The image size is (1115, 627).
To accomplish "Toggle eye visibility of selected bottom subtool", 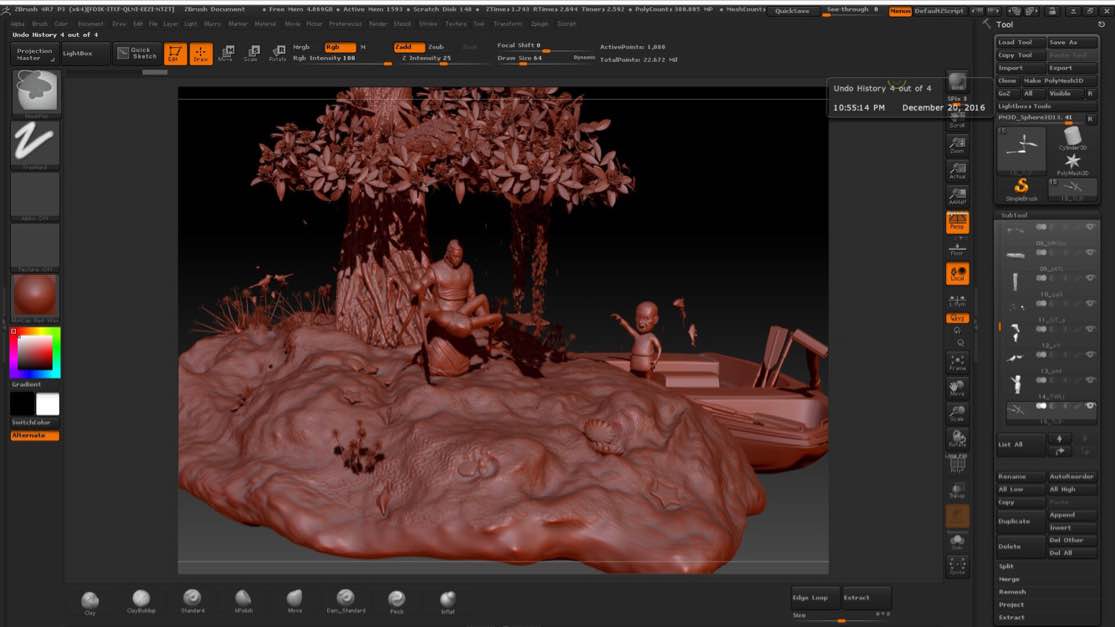I will pyautogui.click(x=1090, y=406).
